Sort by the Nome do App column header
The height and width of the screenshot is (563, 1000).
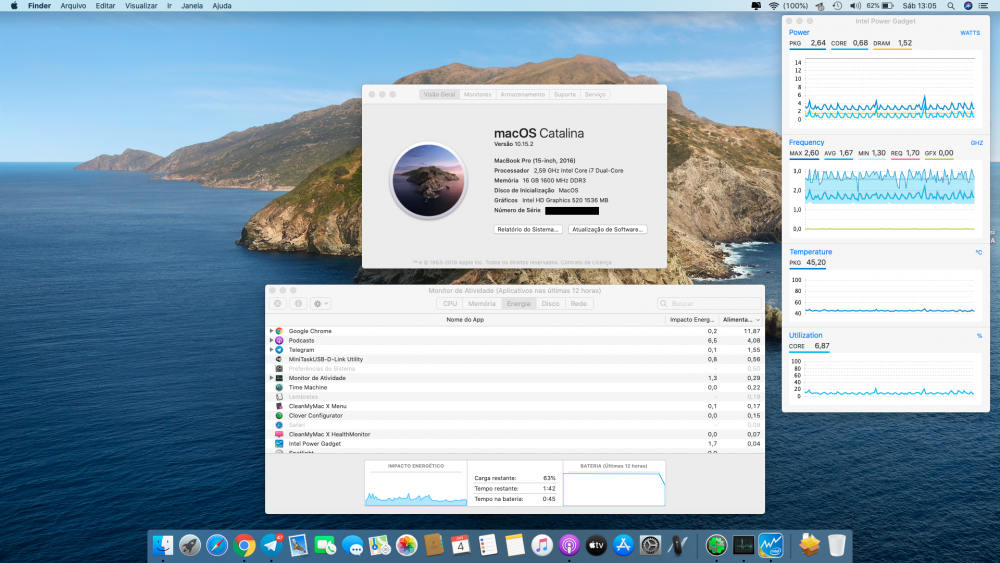(465, 319)
